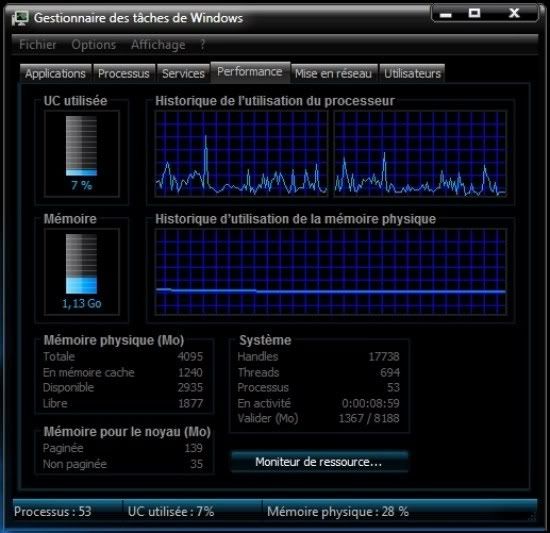
Task: Click the Threads value 694
Action: tap(390, 372)
